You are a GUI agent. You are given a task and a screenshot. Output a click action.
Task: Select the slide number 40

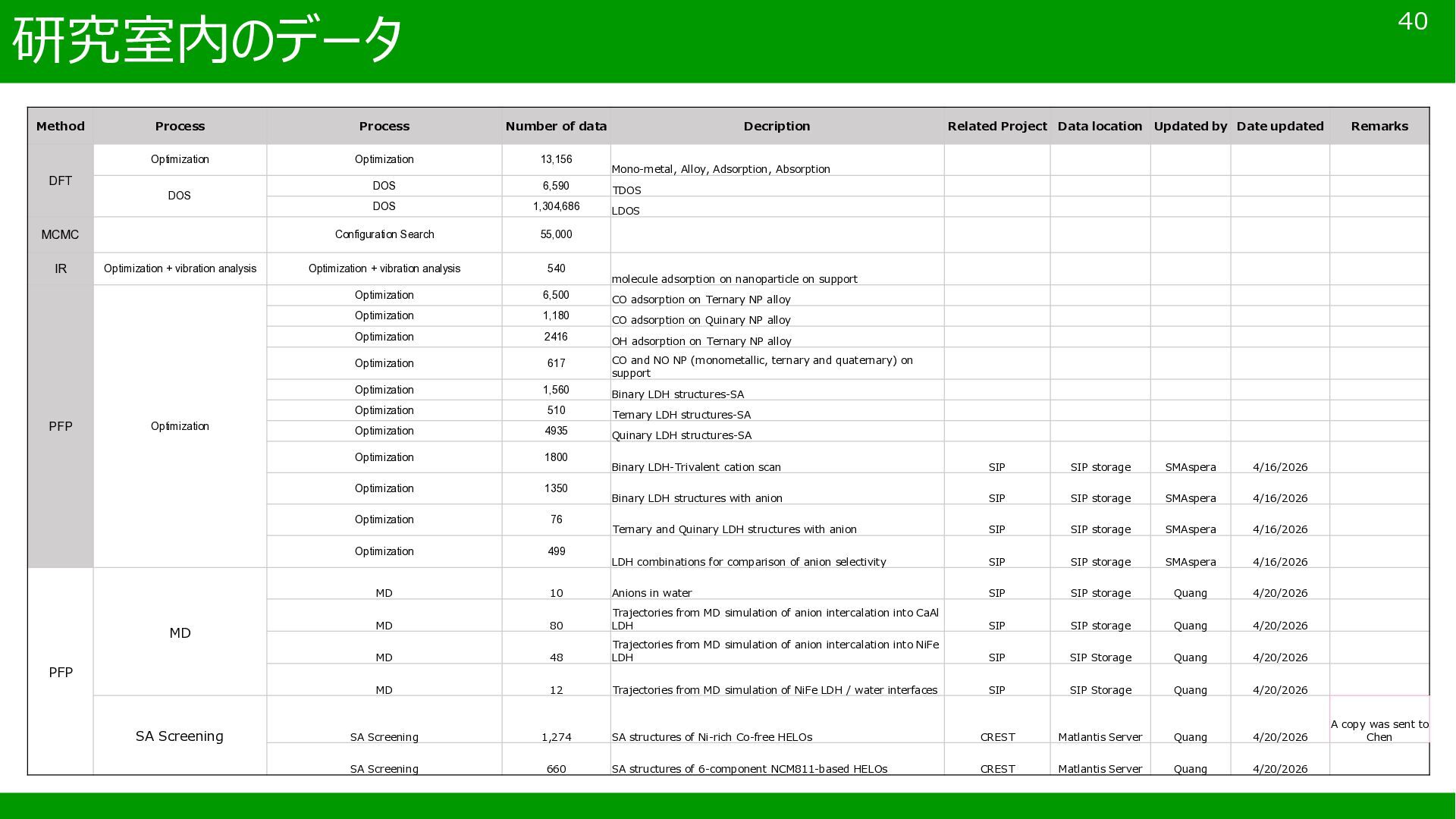1412,21
